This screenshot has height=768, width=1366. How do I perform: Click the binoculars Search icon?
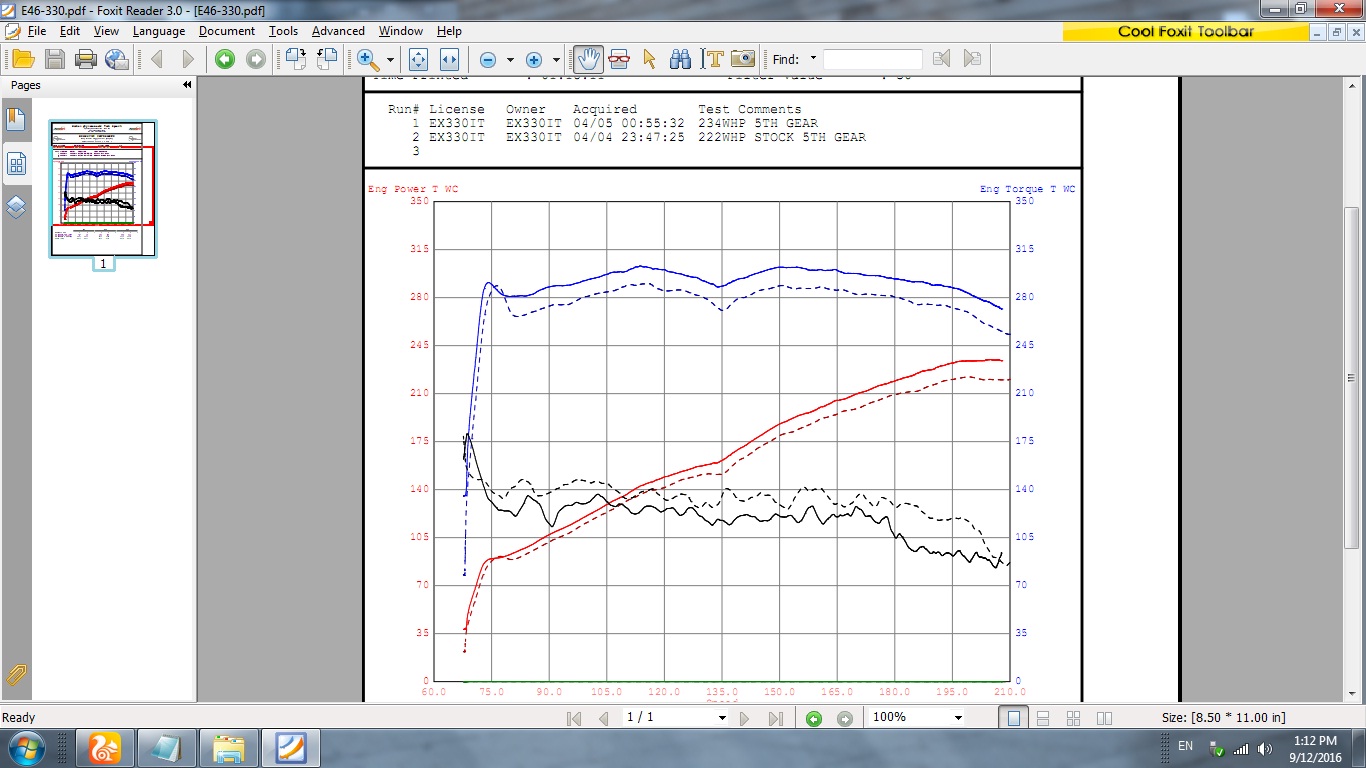(680, 59)
